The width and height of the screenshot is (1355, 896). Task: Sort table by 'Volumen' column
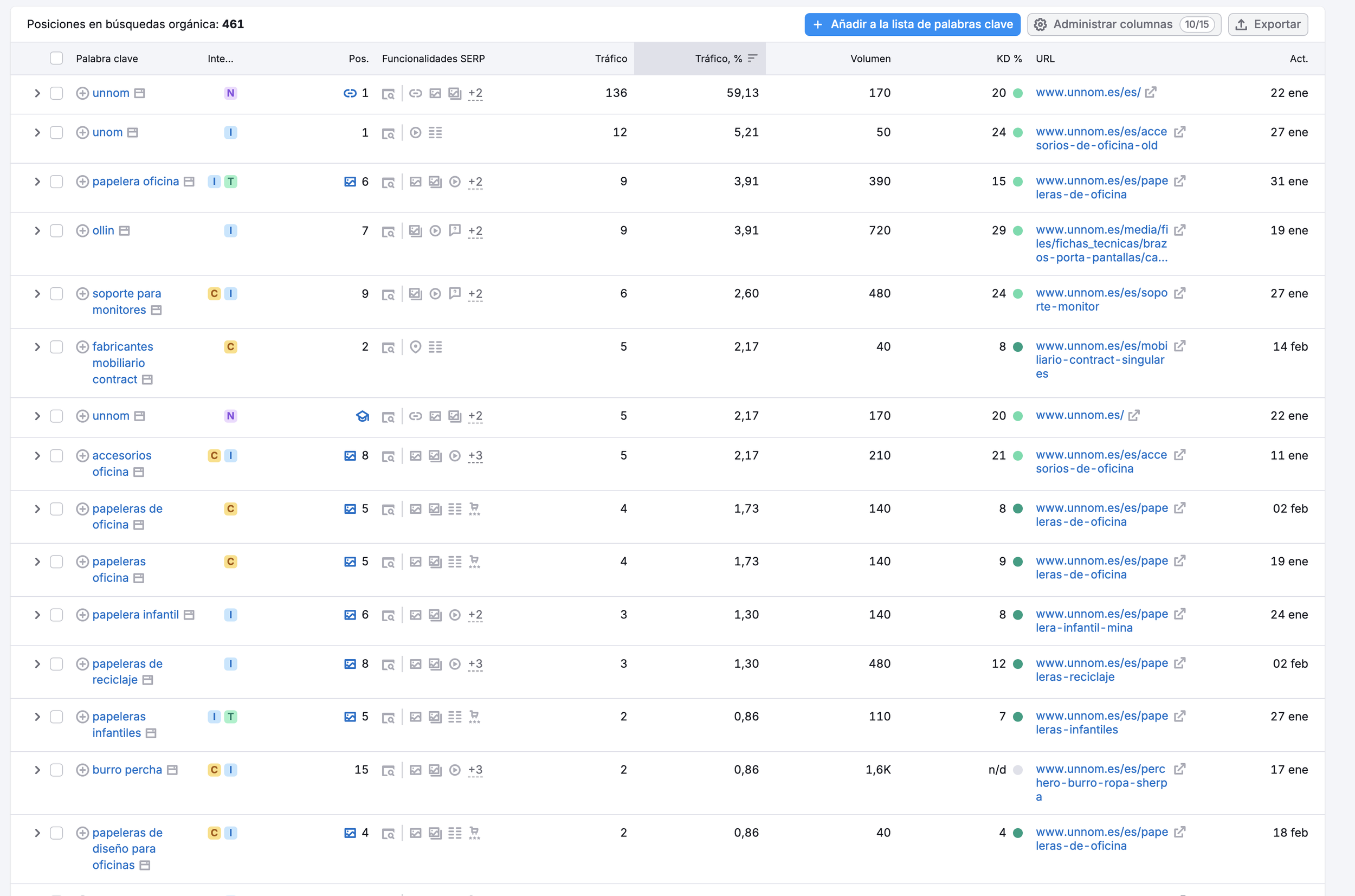click(x=870, y=59)
